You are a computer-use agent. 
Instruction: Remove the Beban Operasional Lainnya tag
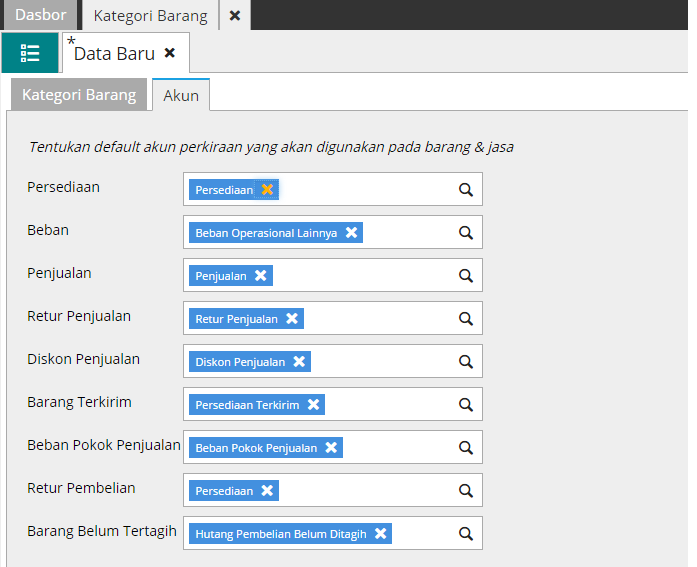pos(351,232)
